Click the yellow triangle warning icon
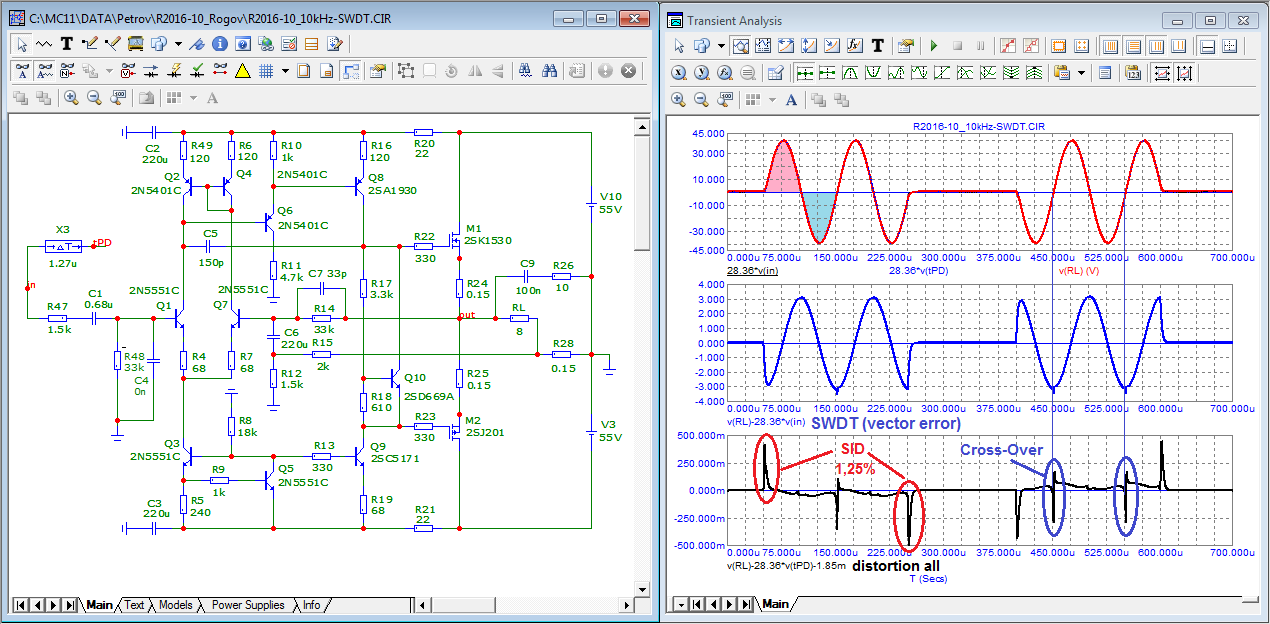This screenshot has width=1270, height=624. pos(242,71)
